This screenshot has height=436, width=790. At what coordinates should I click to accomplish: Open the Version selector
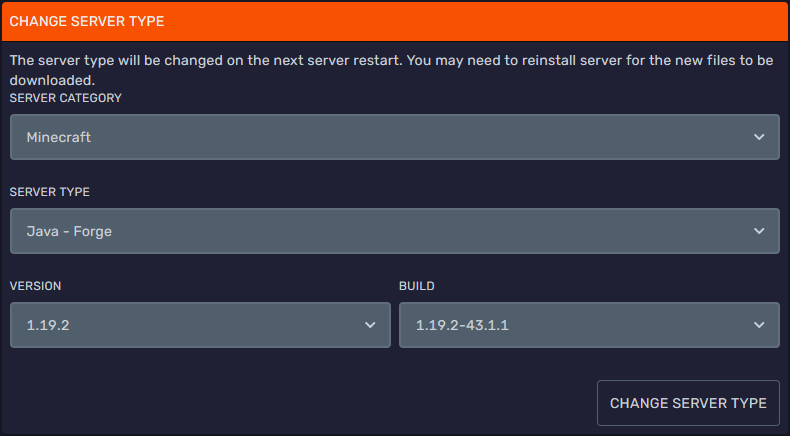(x=200, y=325)
